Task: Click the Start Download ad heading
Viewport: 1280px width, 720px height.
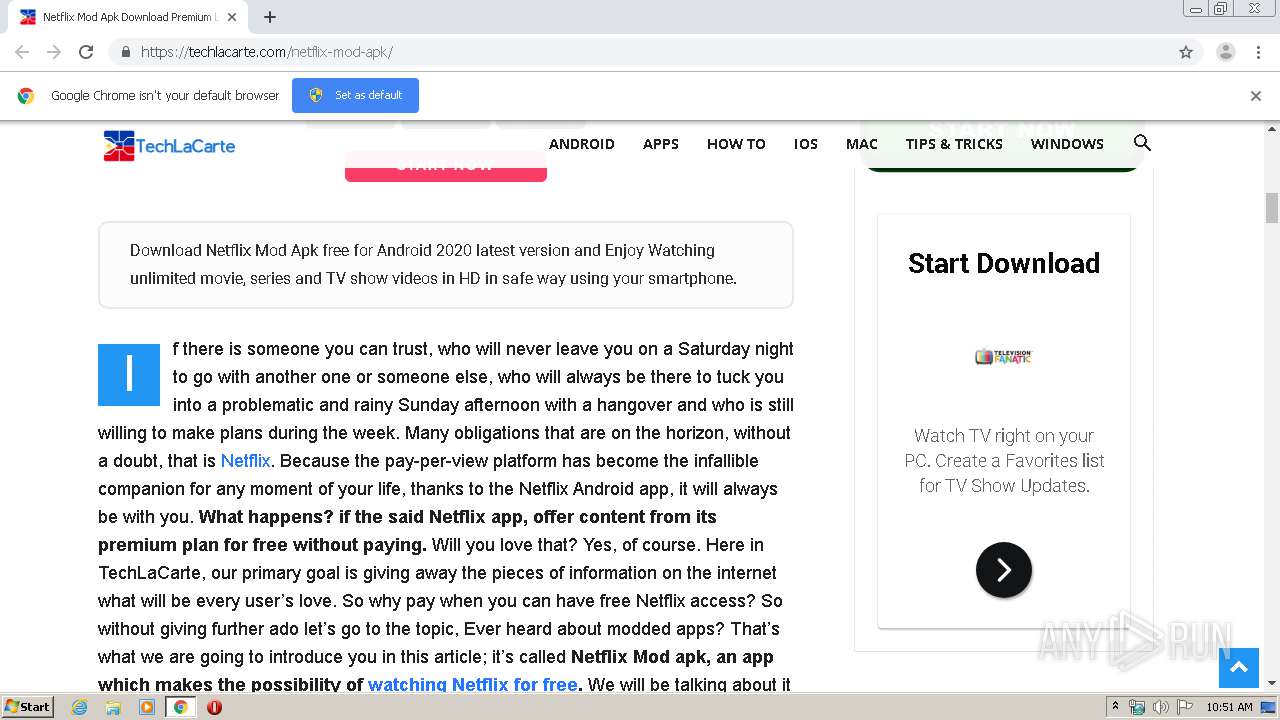Action: click(x=1004, y=263)
